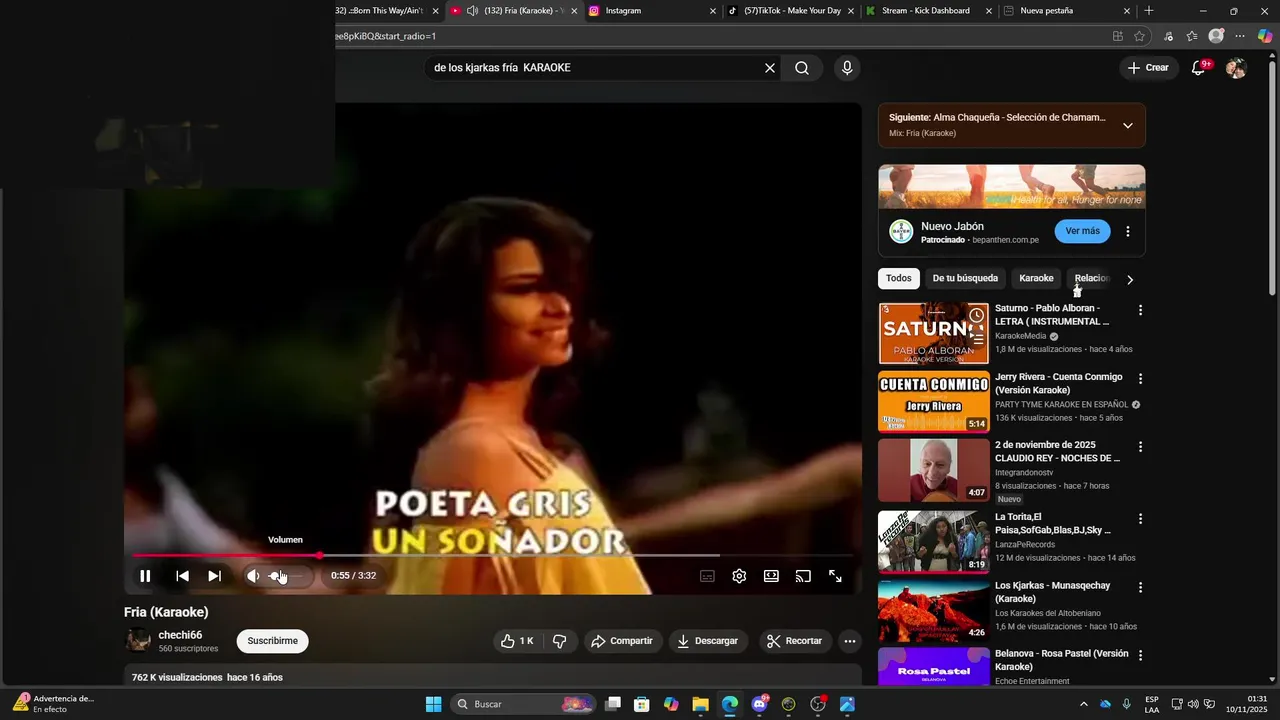Open options for the Nuevo Jabón ad
The image size is (1280, 720).
[1128, 231]
